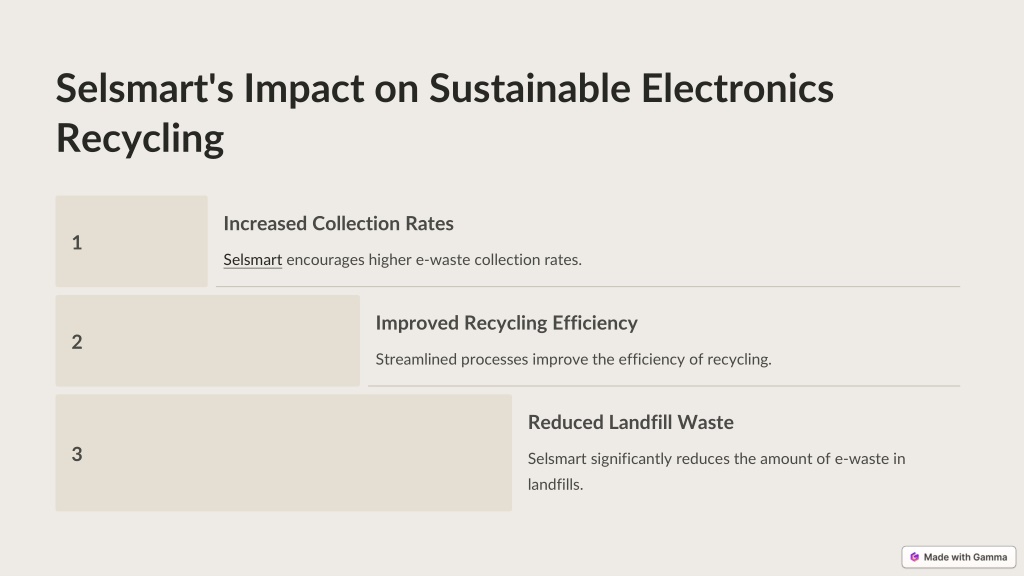
Task: Select the numbered box labeled 1
Action: [131, 241]
